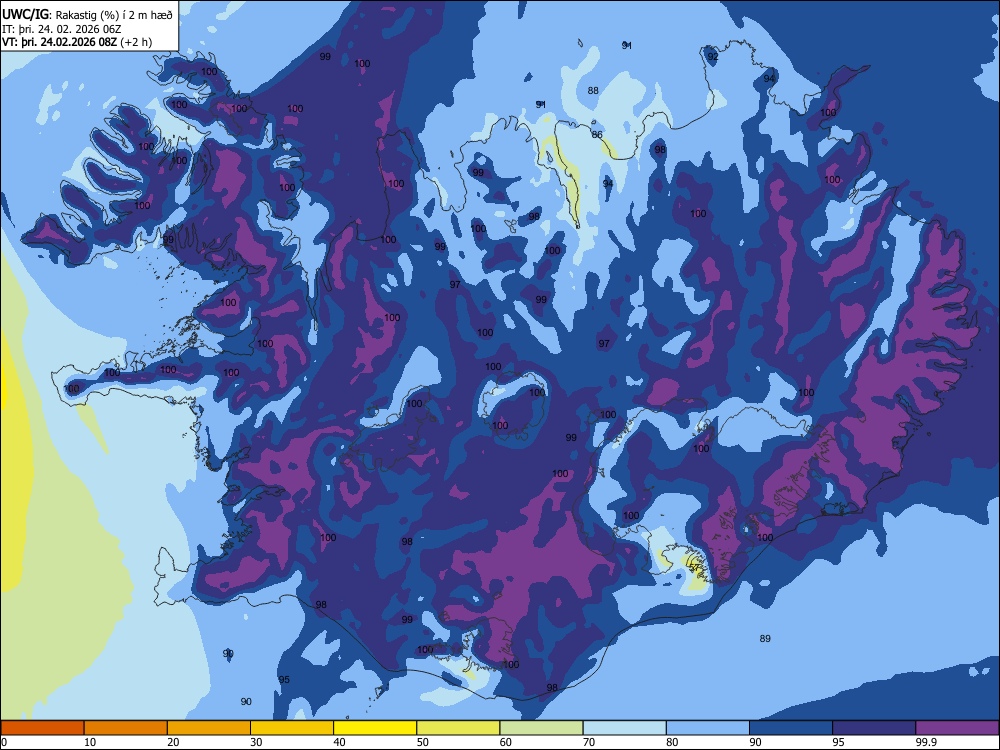This screenshot has height=750, width=1000.
Task: Click the legend tick label 80
Action: [x=672, y=742]
